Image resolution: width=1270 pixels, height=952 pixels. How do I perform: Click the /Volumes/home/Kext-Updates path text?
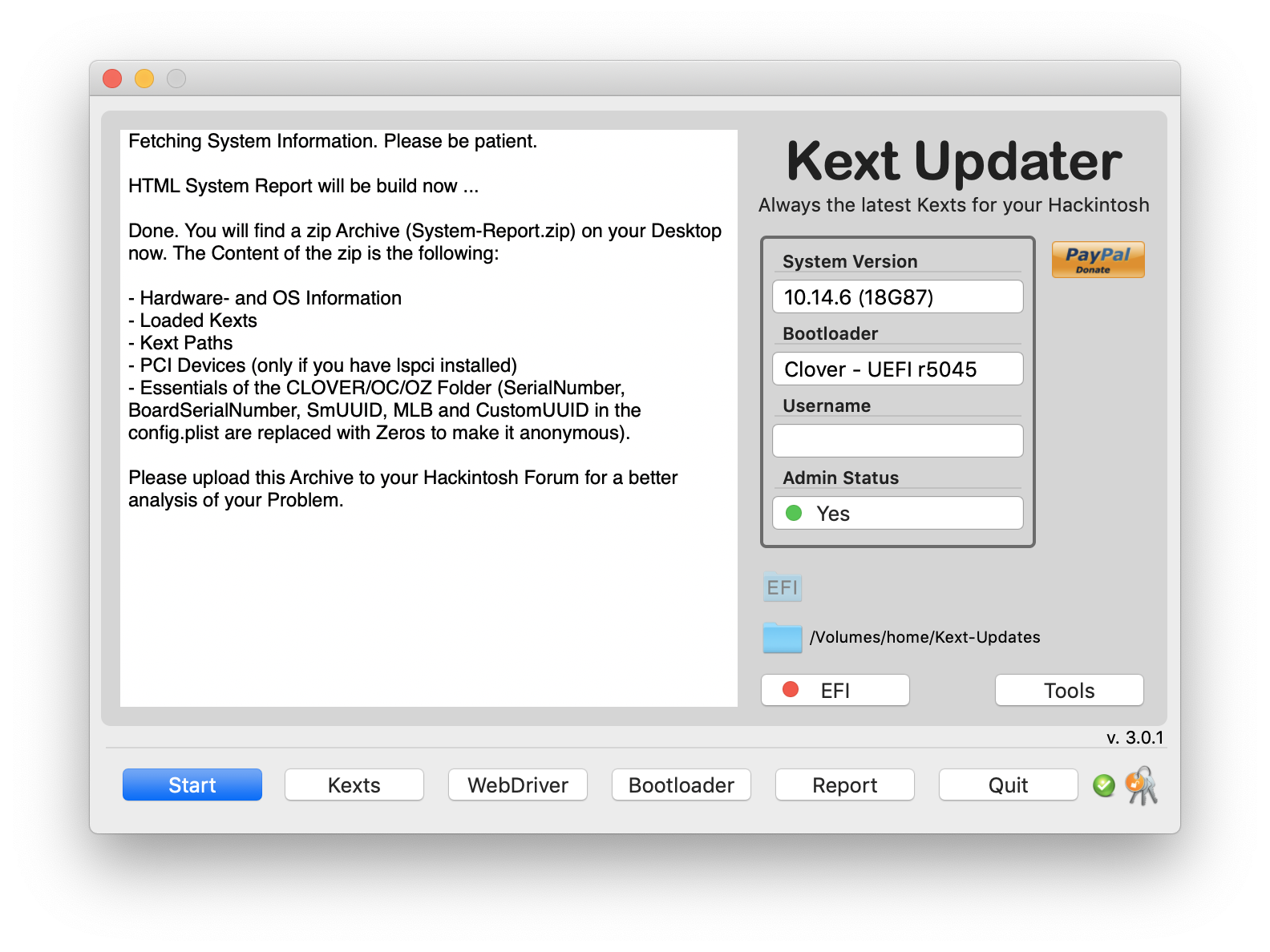[x=925, y=637]
